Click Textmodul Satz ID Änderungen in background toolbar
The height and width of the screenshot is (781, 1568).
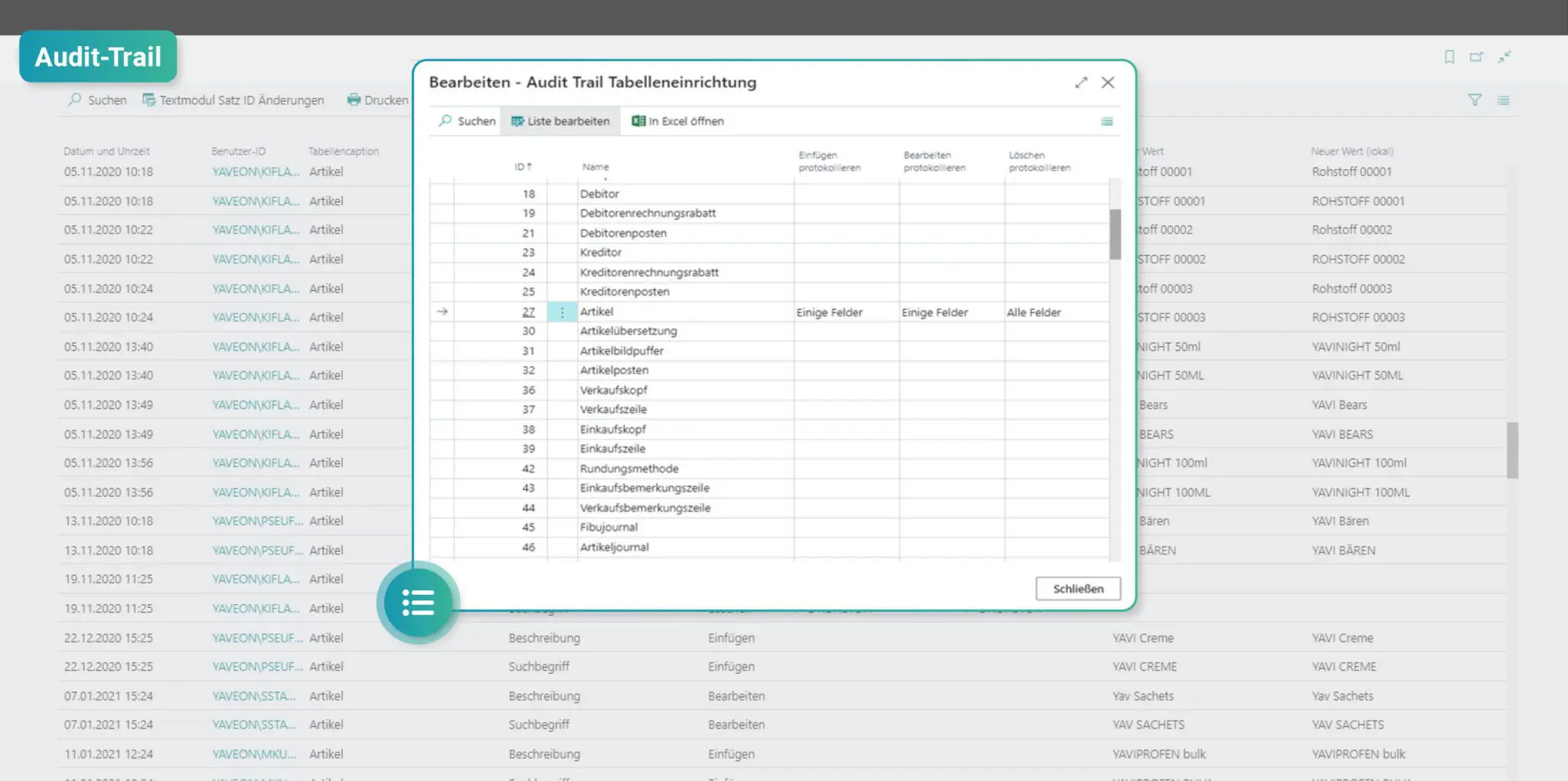click(x=234, y=100)
